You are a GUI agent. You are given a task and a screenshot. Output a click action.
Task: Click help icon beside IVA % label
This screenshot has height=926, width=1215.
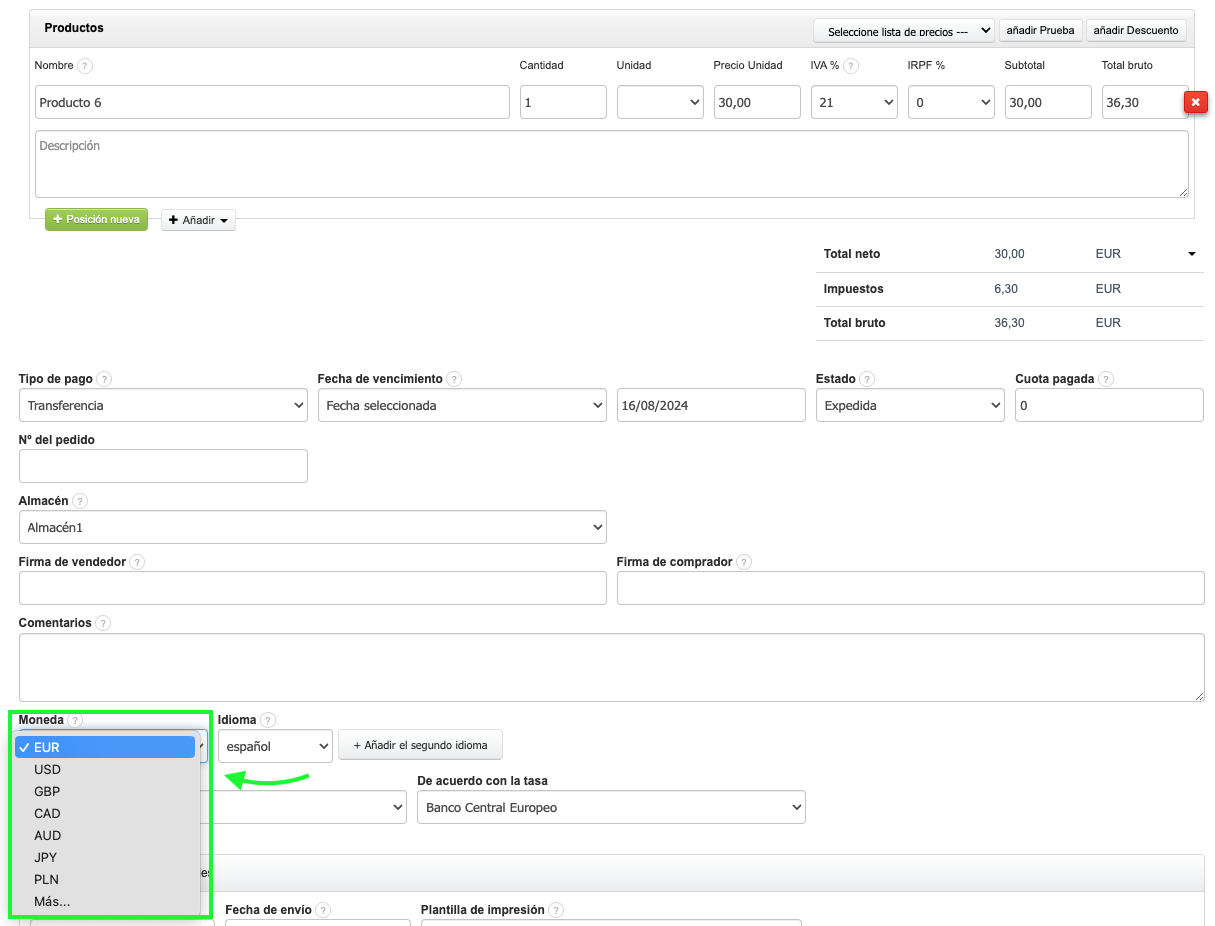point(851,66)
